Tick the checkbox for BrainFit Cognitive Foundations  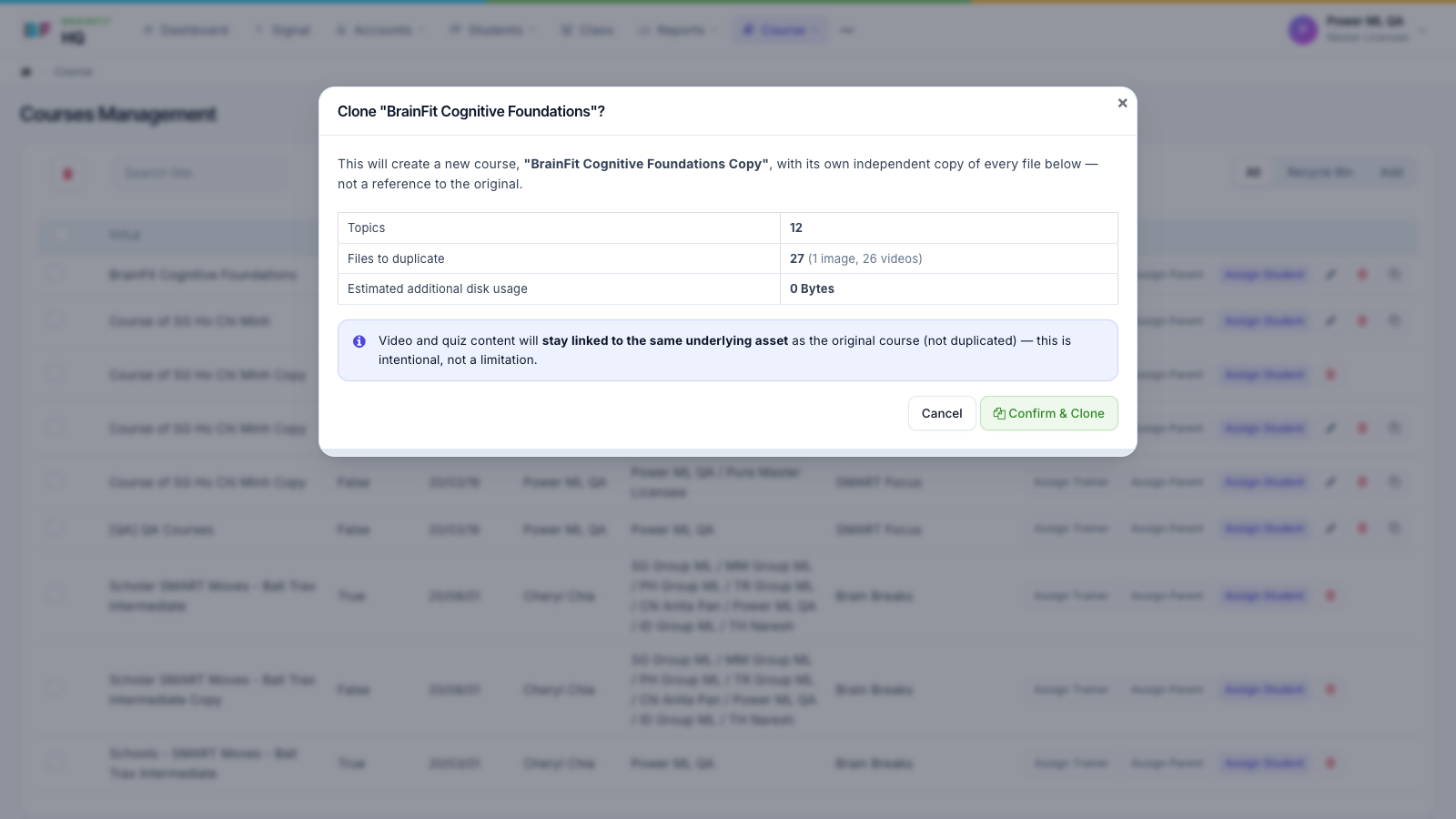click(x=56, y=274)
